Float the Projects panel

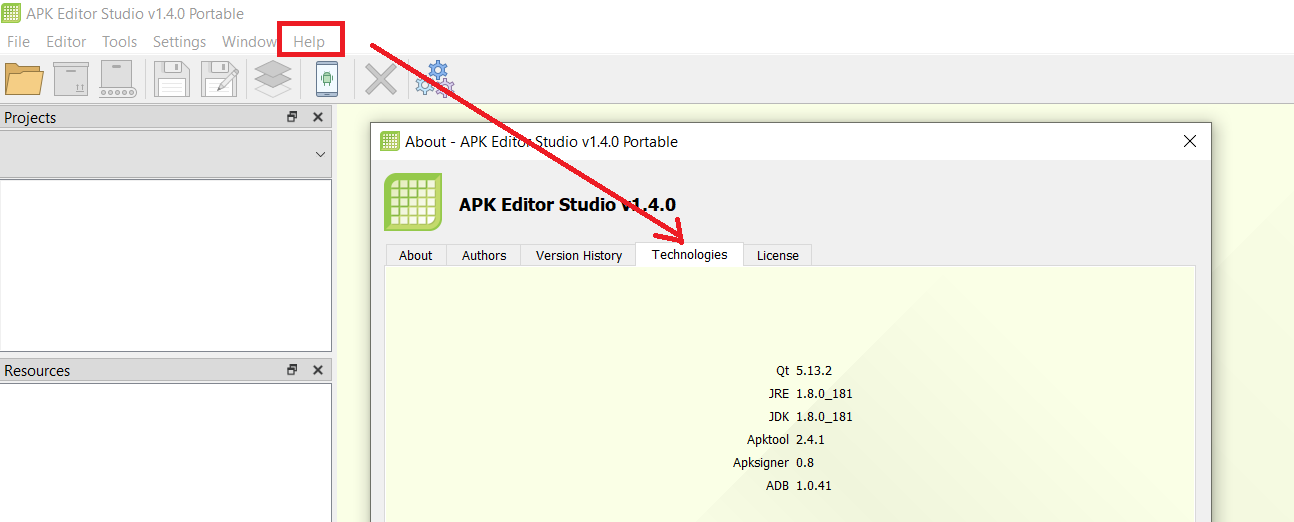(x=292, y=117)
